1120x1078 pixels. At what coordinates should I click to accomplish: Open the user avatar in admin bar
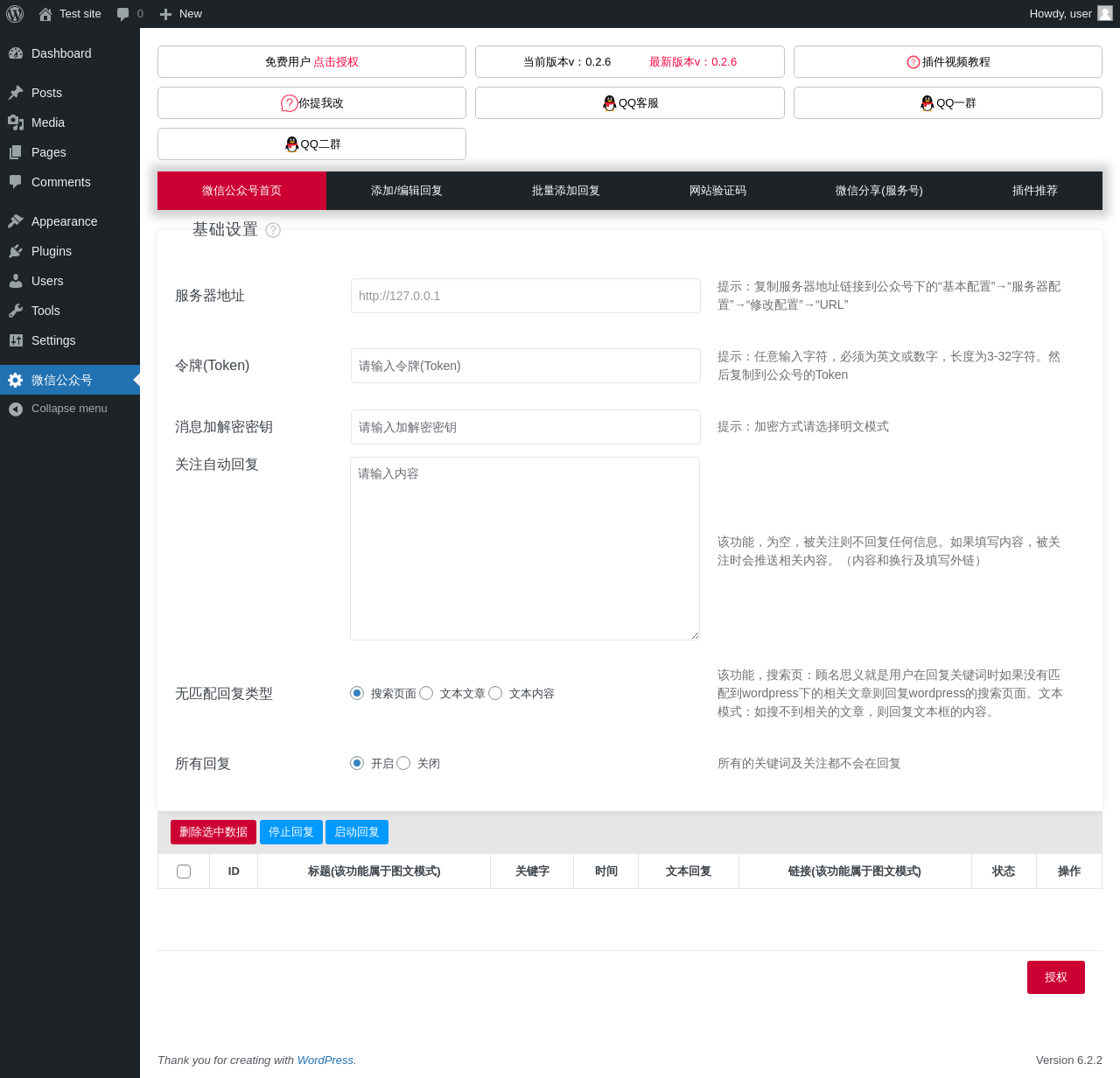tap(1105, 13)
